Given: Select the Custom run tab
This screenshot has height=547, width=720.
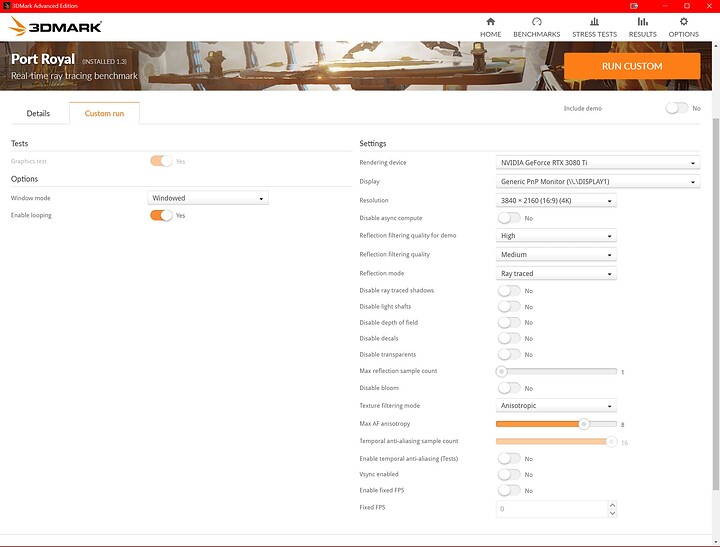Looking at the screenshot, I should tap(104, 113).
